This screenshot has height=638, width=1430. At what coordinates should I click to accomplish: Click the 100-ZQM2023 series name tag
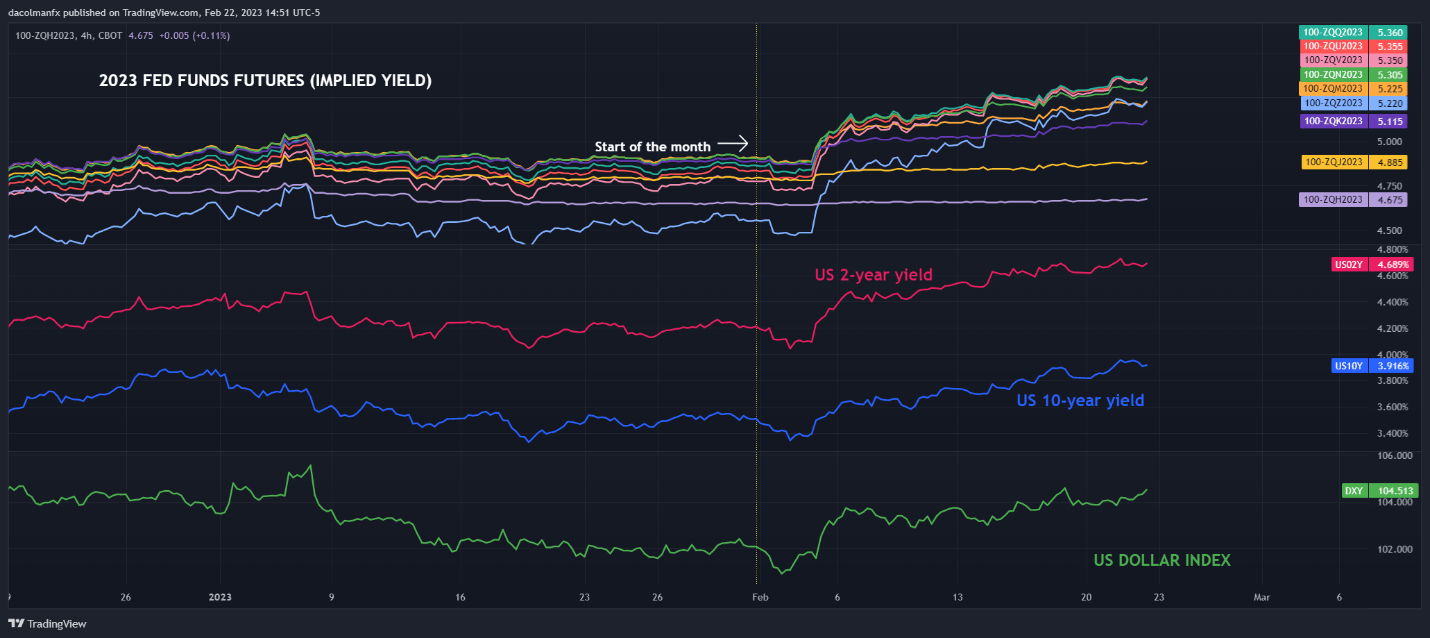1332,88
